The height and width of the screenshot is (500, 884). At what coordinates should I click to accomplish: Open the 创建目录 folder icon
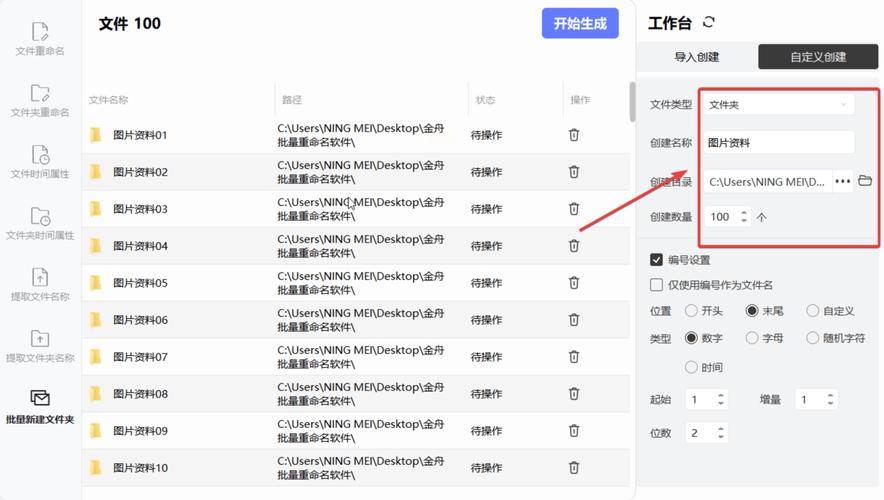click(865, 181)
